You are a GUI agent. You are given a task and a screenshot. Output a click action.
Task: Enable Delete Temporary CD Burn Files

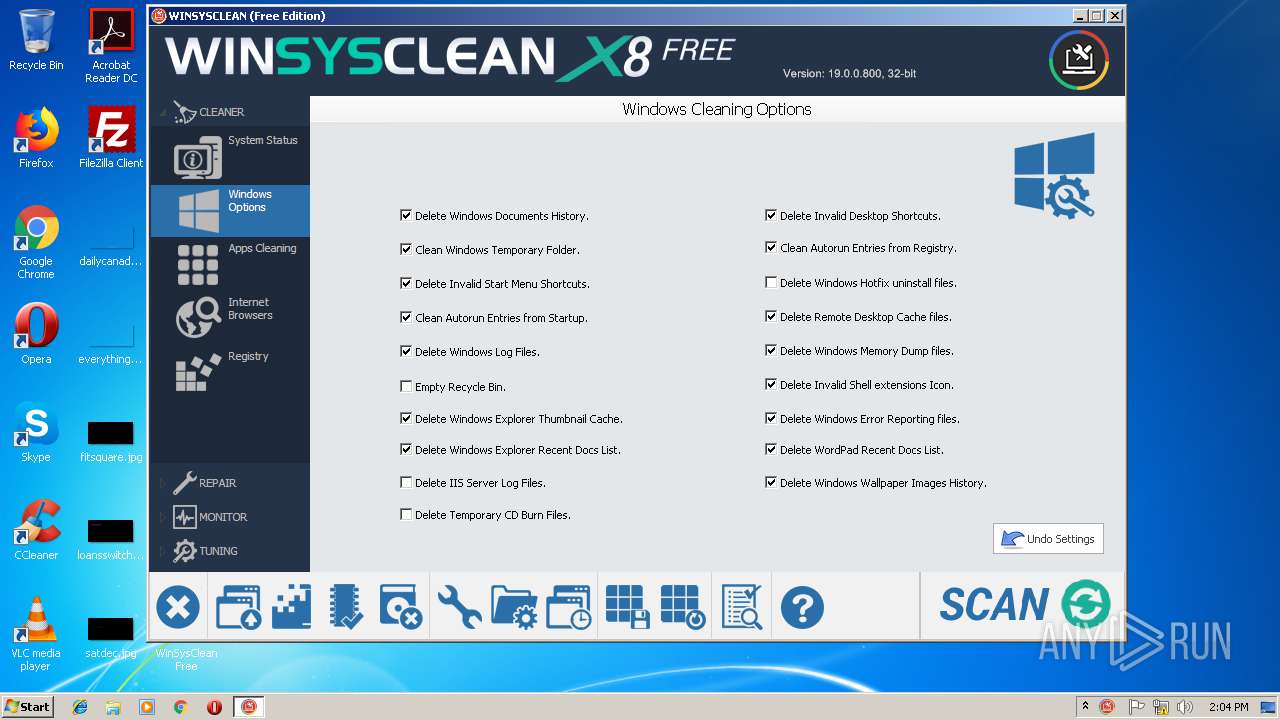[x=406, y=514]
